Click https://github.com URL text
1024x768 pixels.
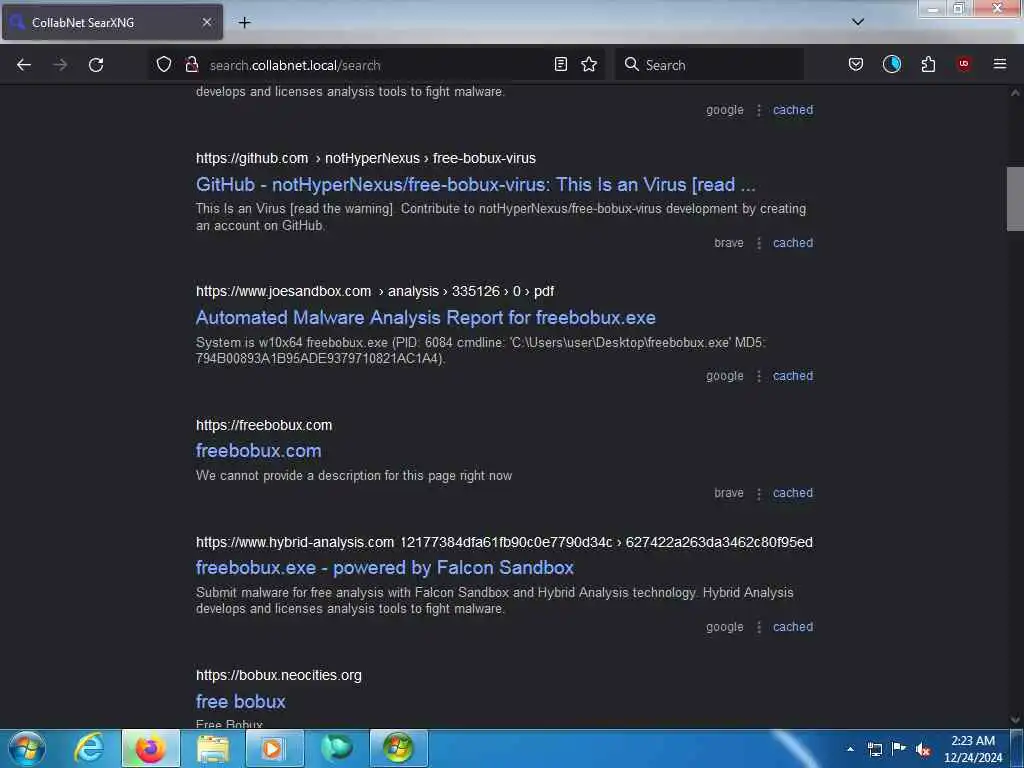pyautogui.click(x=252, y=158)
